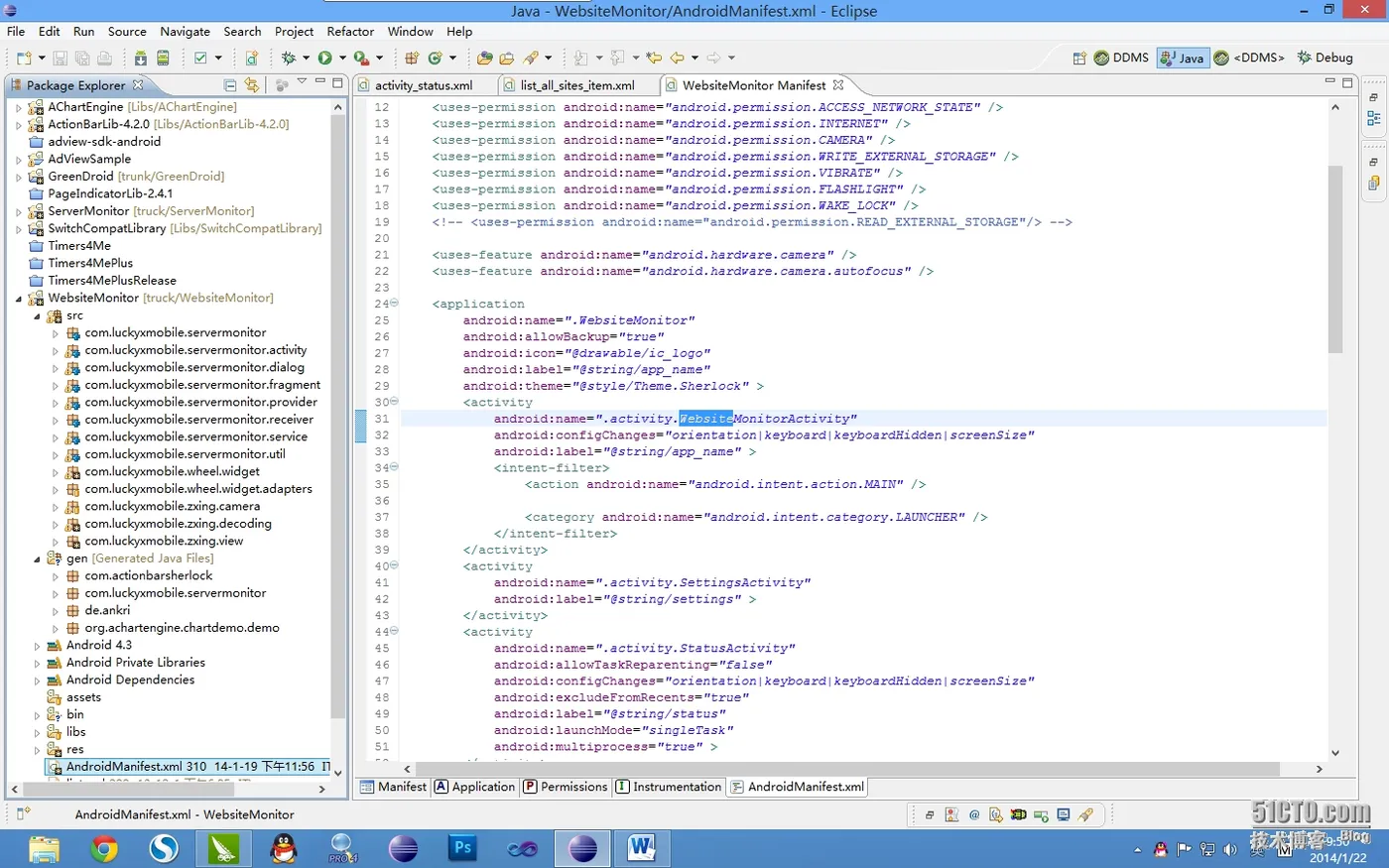Image resolution: width=1389 pixels, height=868 pixels.
Task: Click the green Run button in toolbar
Action: pos(324,58)
